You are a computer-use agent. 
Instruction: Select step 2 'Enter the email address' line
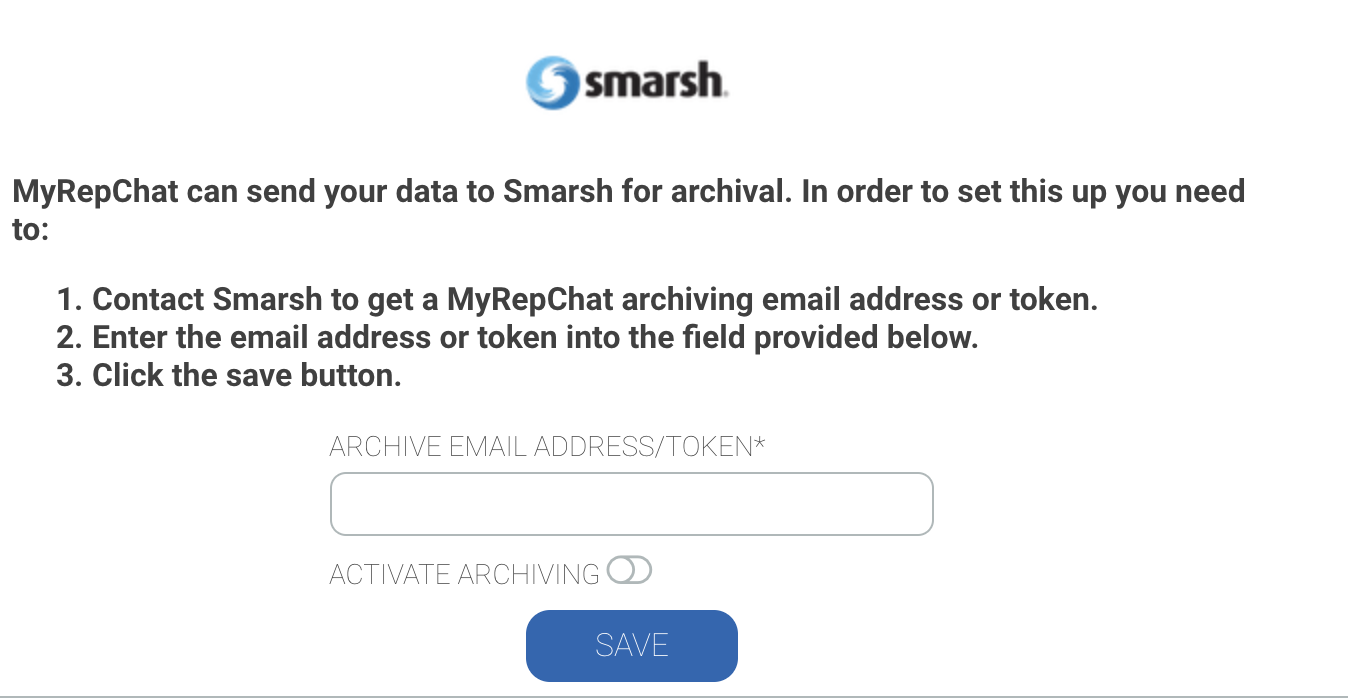[534, 337]
